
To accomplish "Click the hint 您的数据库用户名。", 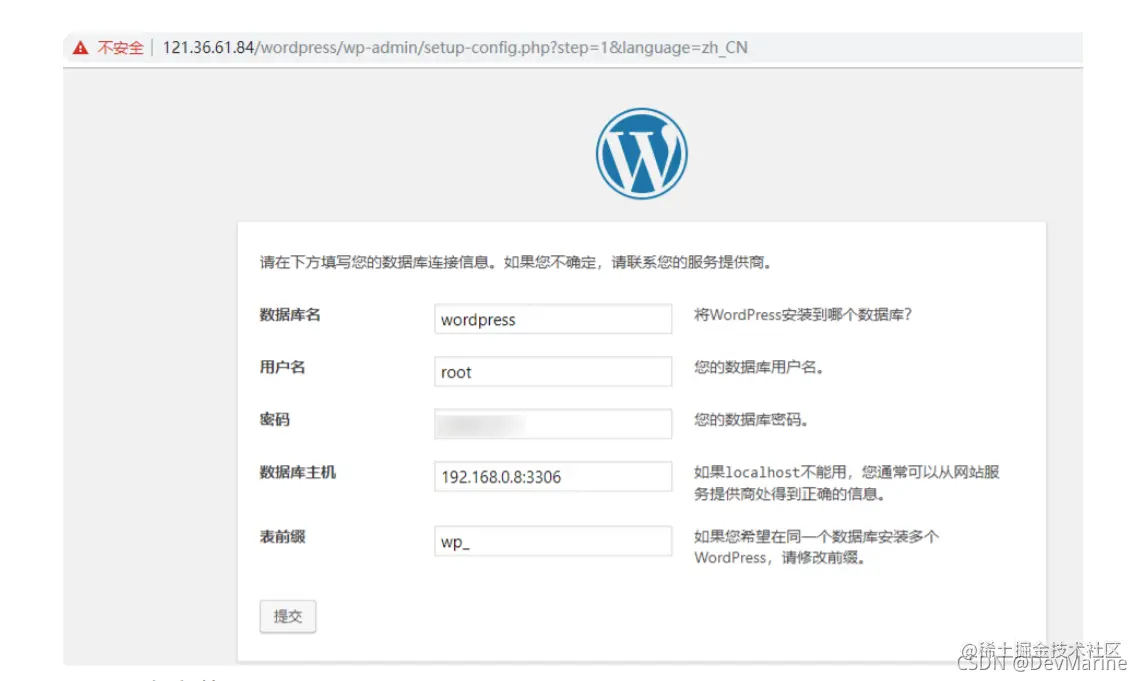I will click(759, 367).
